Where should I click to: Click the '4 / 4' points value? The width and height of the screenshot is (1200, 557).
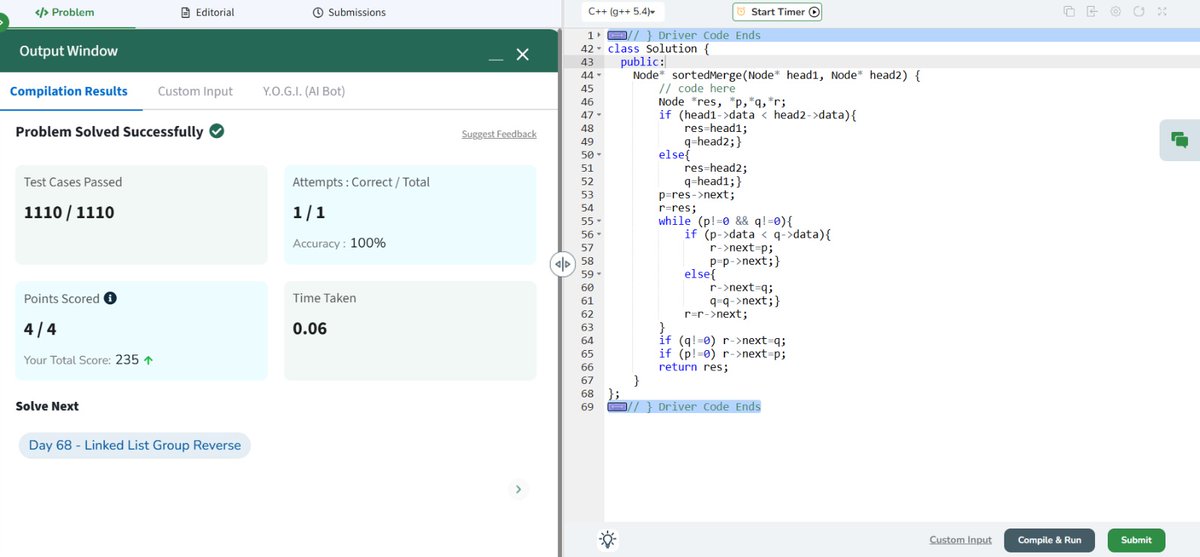40,328
